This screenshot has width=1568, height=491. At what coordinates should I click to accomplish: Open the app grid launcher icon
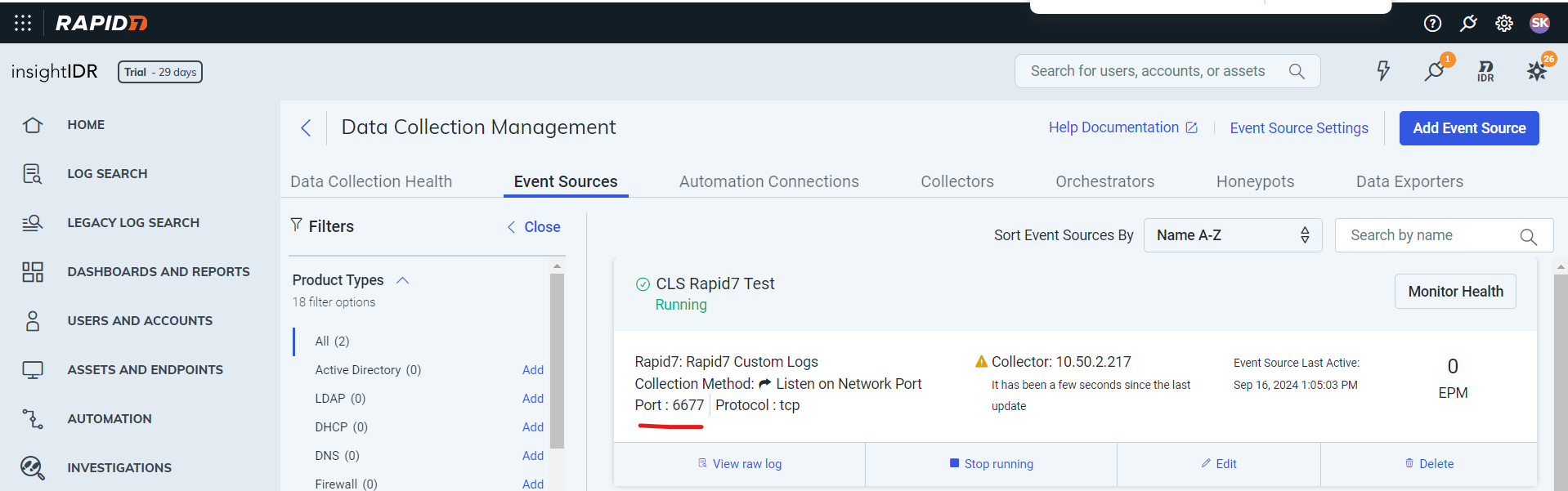[23, 23]
